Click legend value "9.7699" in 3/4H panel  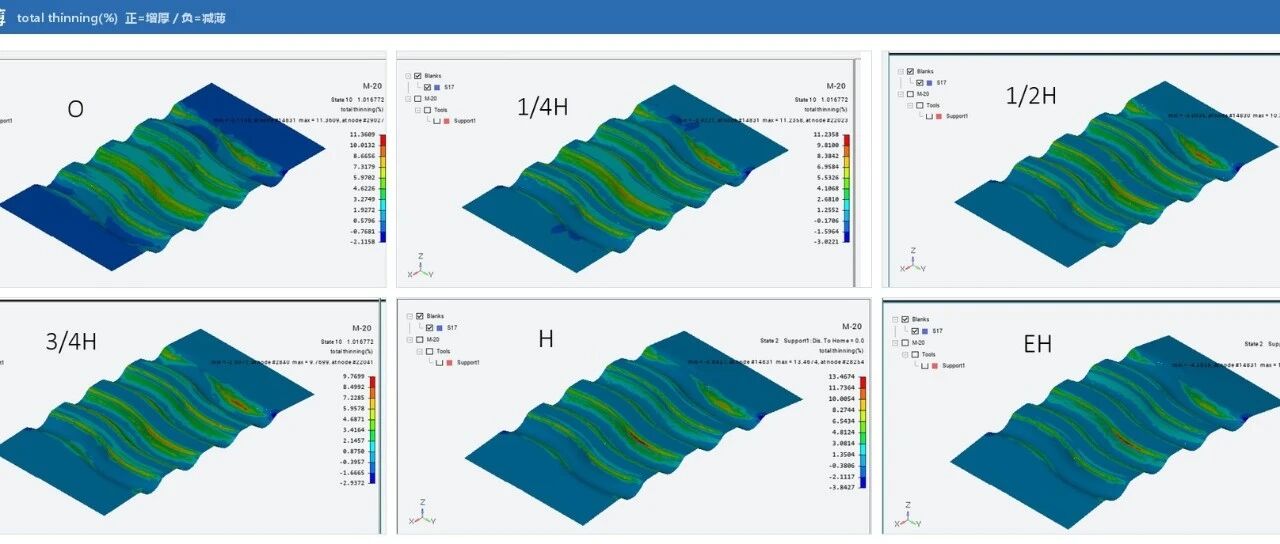pos(354,377)
